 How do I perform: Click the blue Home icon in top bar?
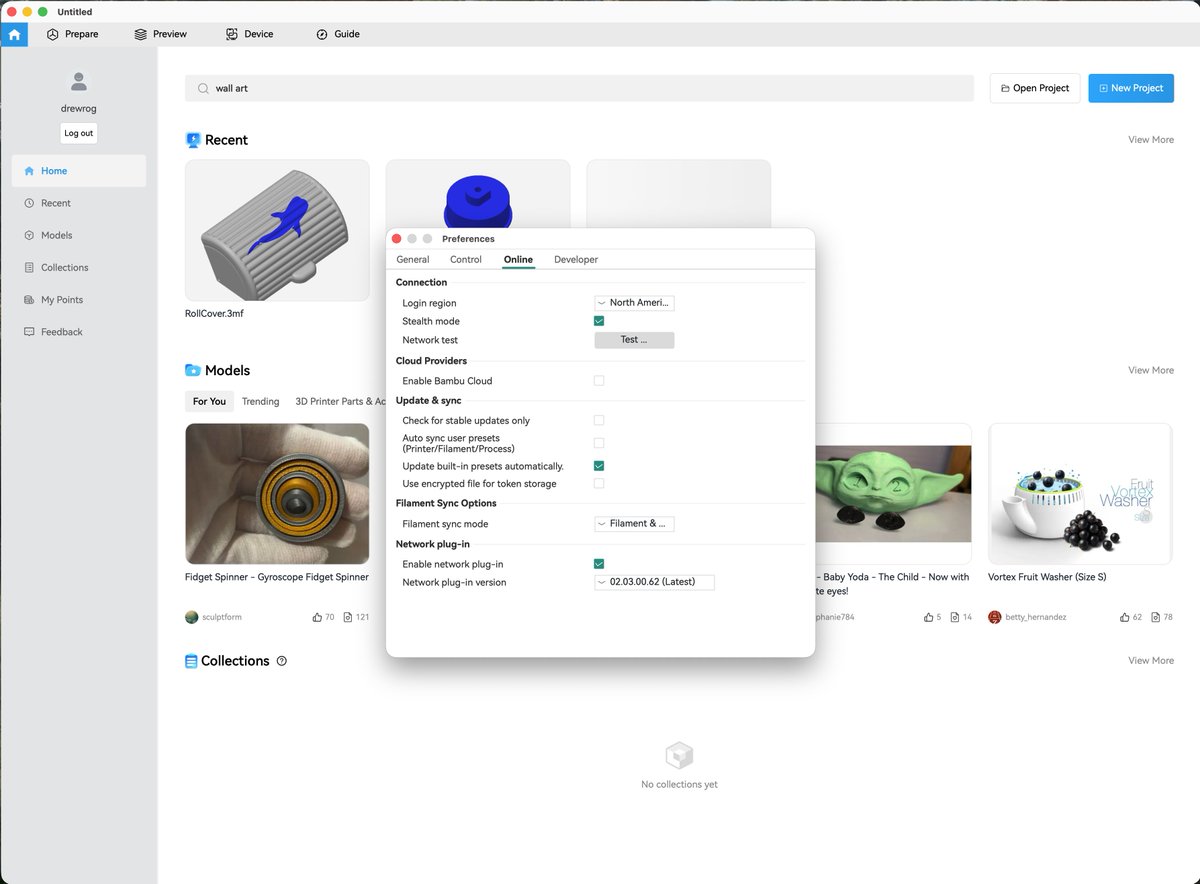(14, 34)
